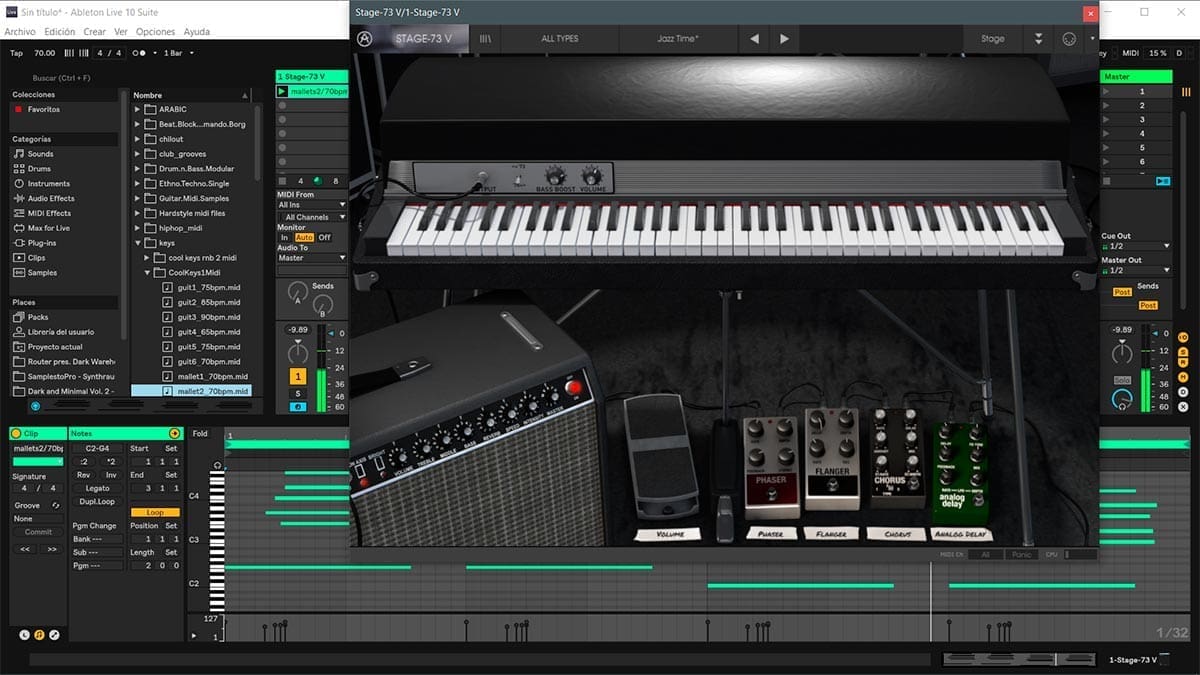Viewport: 1200px width, 675px height.
Task: Launch the mallets2/70bpm clip play button
Action: click(283, 91)
